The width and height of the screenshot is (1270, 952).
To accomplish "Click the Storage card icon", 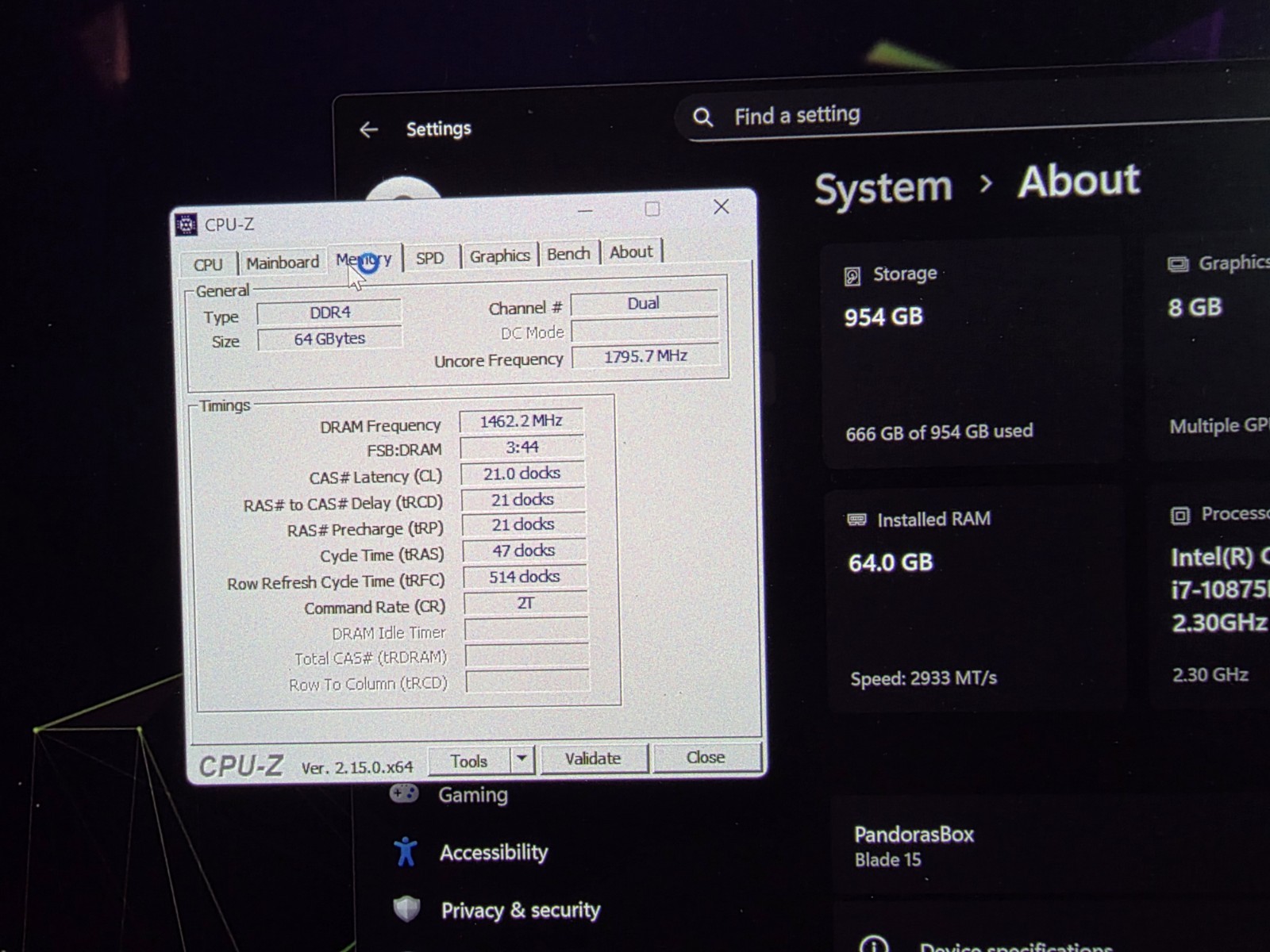I will pyautogui.click(x=852, y=275).
